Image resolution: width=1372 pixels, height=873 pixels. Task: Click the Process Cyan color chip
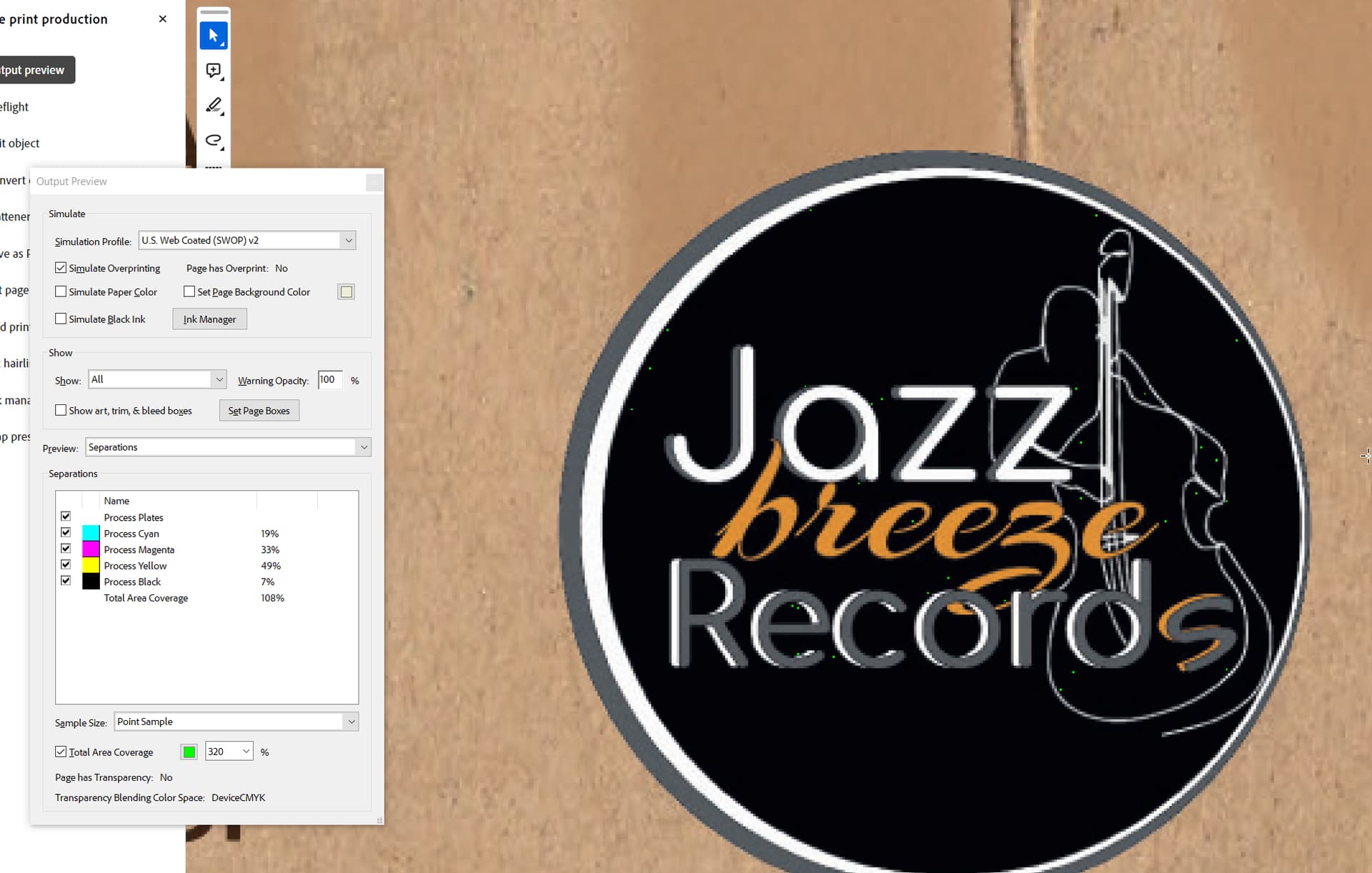tap(91, 533)
